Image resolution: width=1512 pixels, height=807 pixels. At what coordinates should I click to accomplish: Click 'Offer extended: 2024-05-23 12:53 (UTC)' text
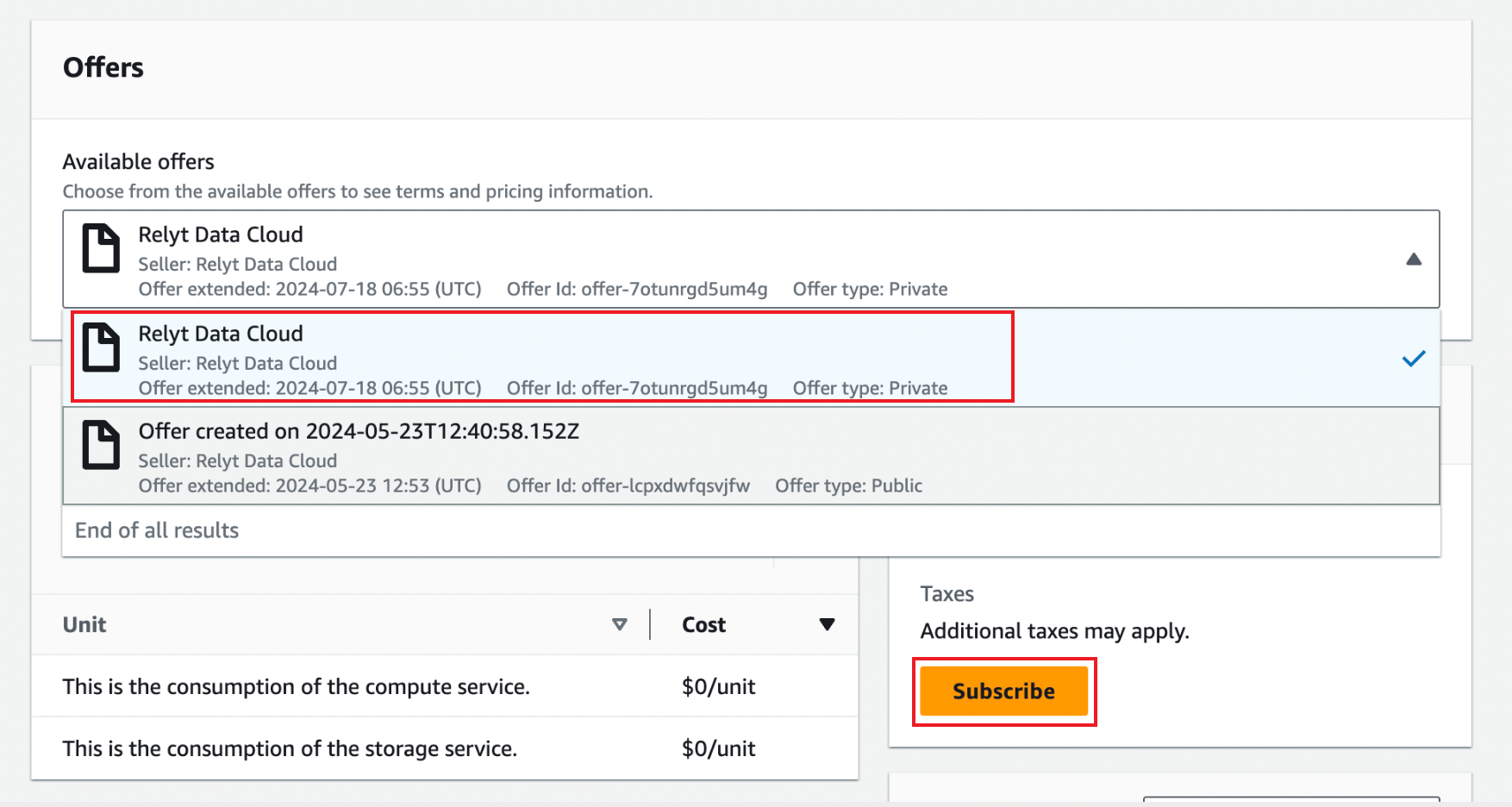pyautogui.click(x=309, y=485)
